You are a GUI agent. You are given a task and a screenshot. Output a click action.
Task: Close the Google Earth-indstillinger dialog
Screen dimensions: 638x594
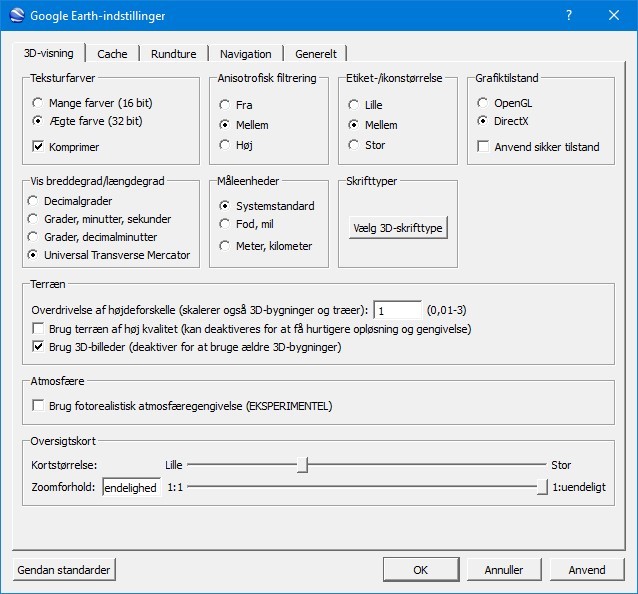pyautogui.click(x=614, y=15)
